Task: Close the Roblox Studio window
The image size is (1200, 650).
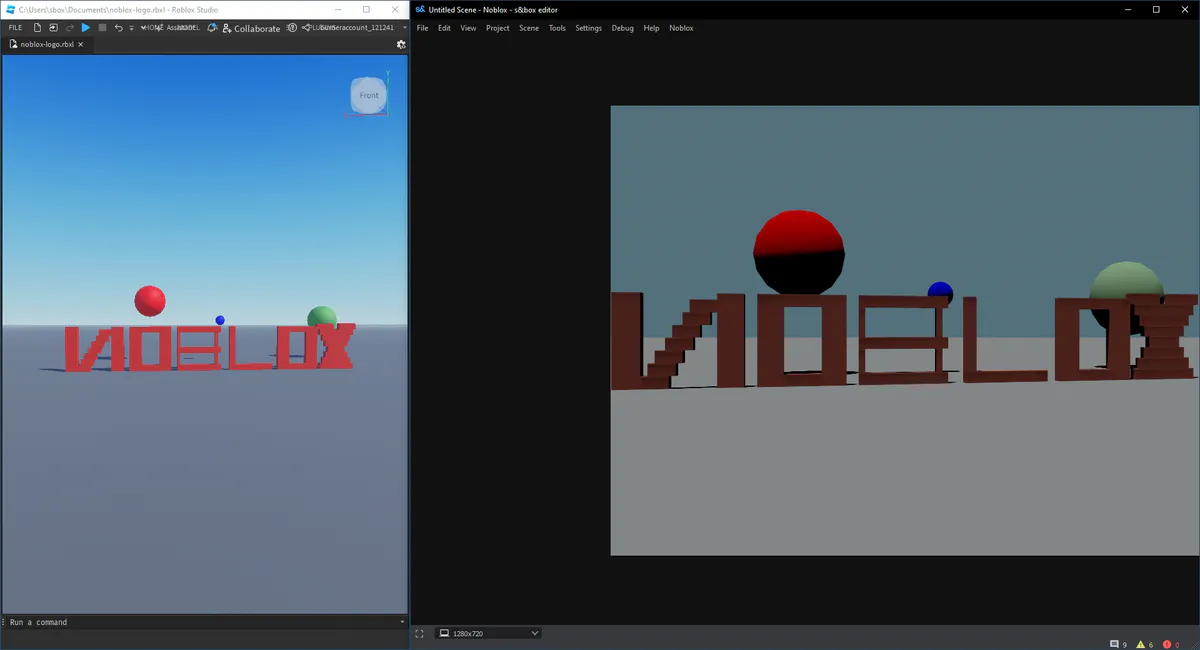Action: (x=394, y=9)
